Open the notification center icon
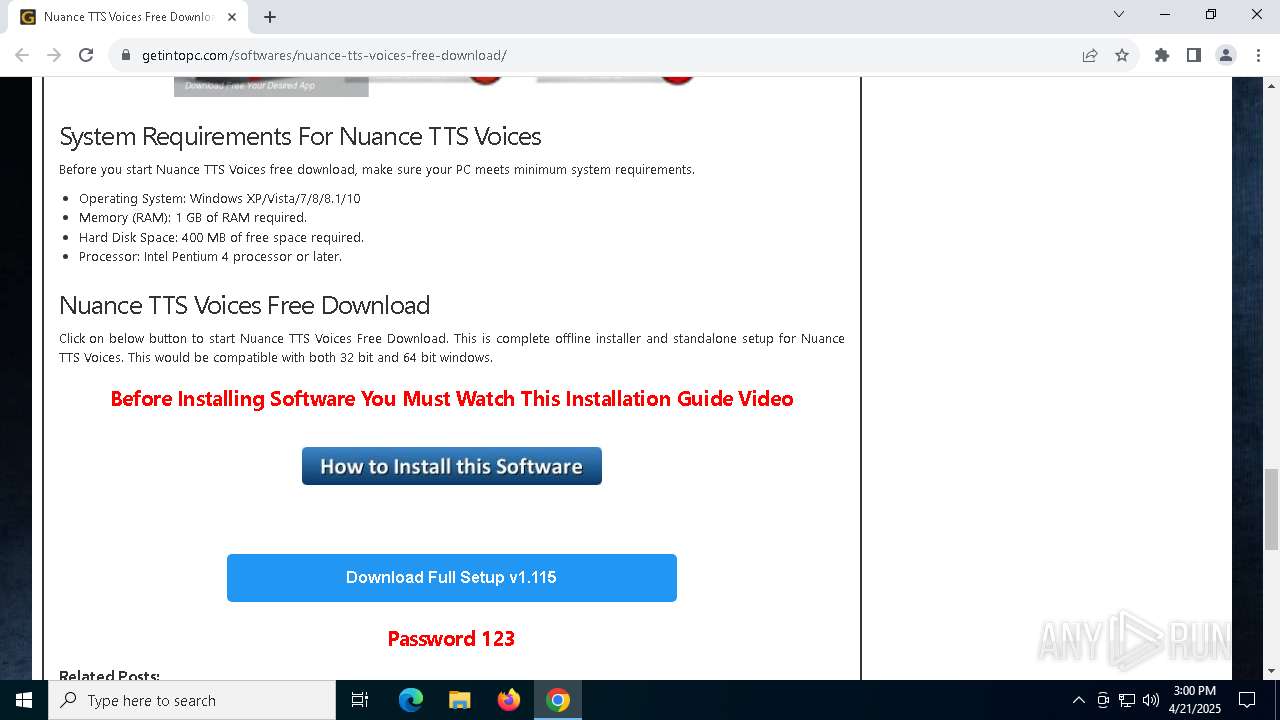Viewport: 1280px width, 720px height. (x=1248, y=700)
